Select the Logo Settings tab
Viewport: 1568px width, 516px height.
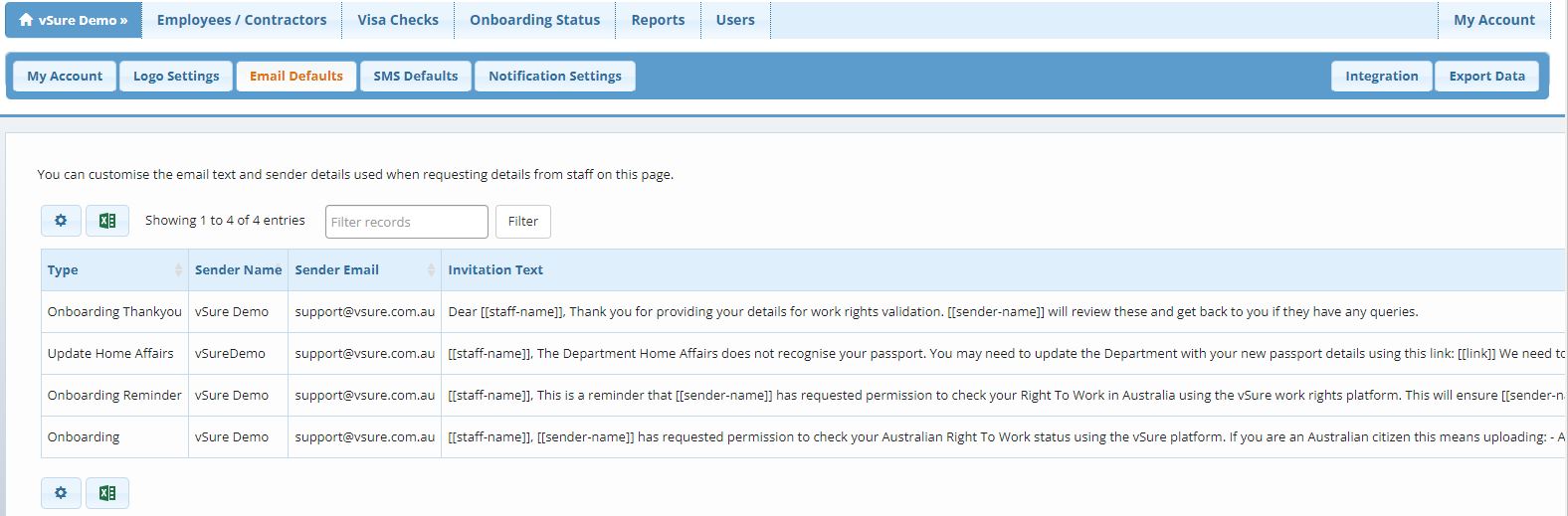(x=176, y=77)
